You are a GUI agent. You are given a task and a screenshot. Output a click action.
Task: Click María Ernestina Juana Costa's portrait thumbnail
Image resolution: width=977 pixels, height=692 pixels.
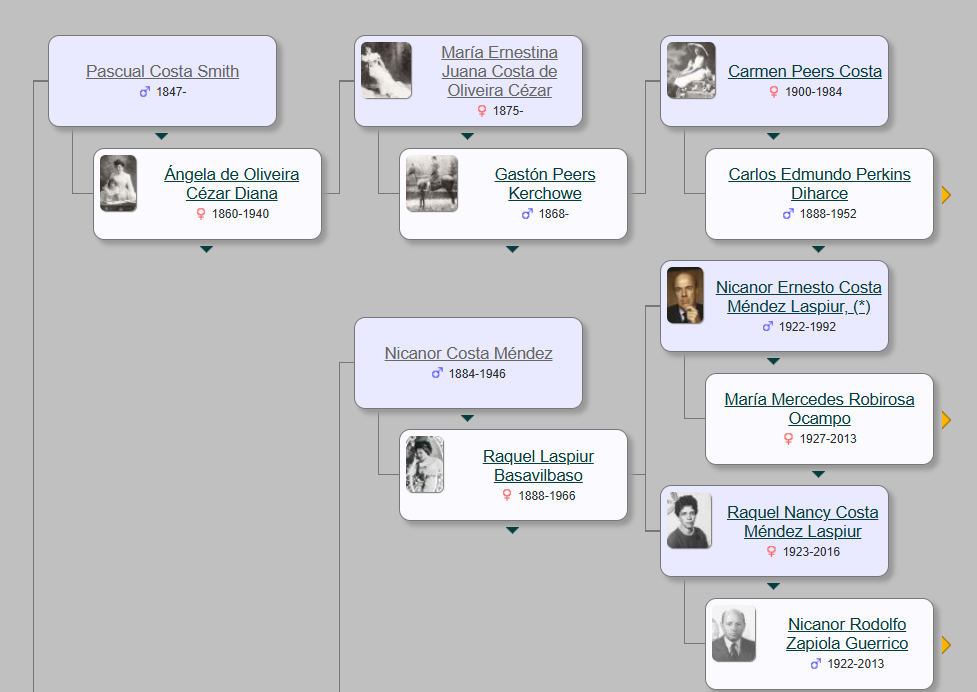tap(386, 71)
